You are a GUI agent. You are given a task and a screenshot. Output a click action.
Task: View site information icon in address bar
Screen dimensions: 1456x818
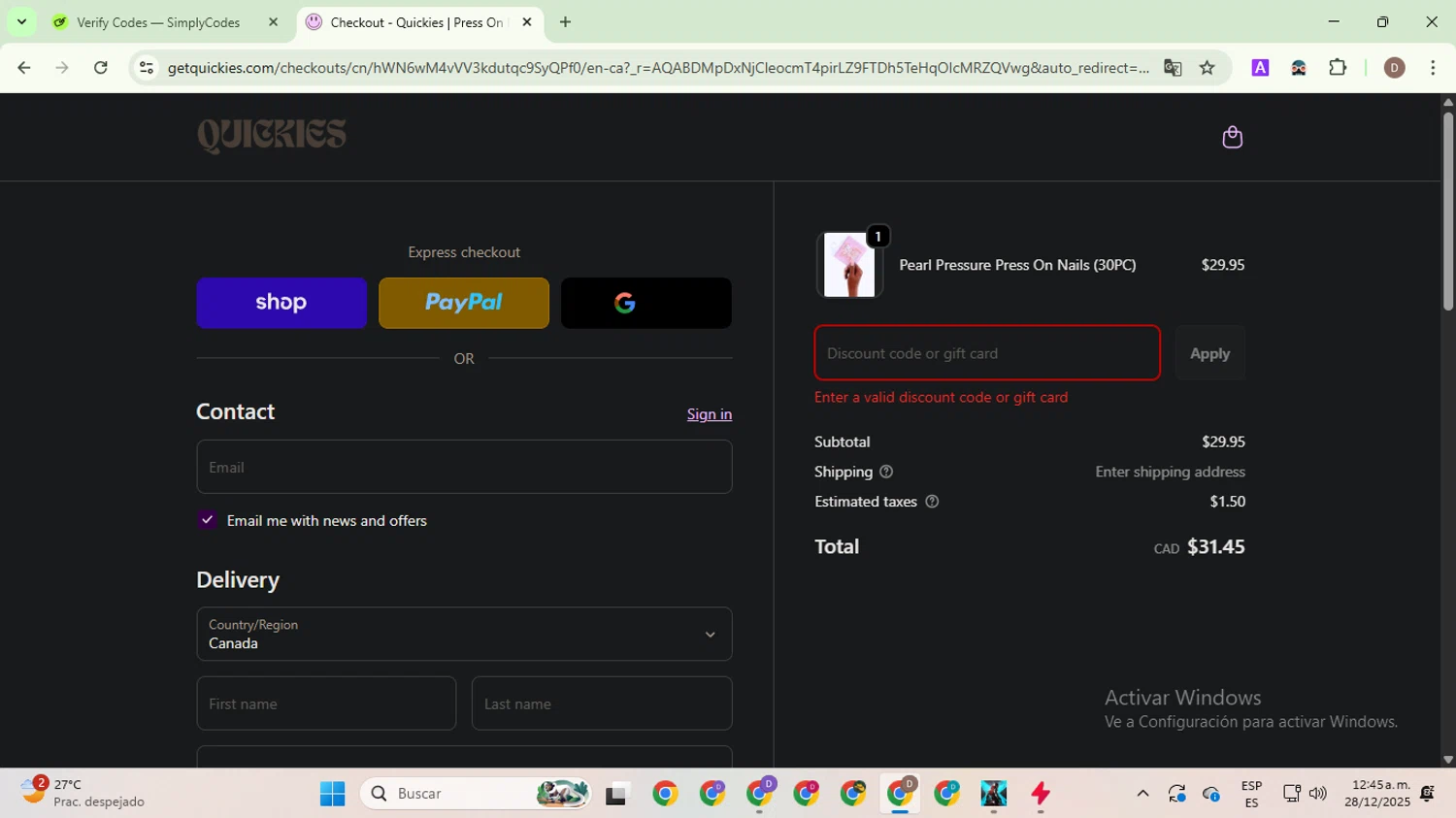click(147, 68)
